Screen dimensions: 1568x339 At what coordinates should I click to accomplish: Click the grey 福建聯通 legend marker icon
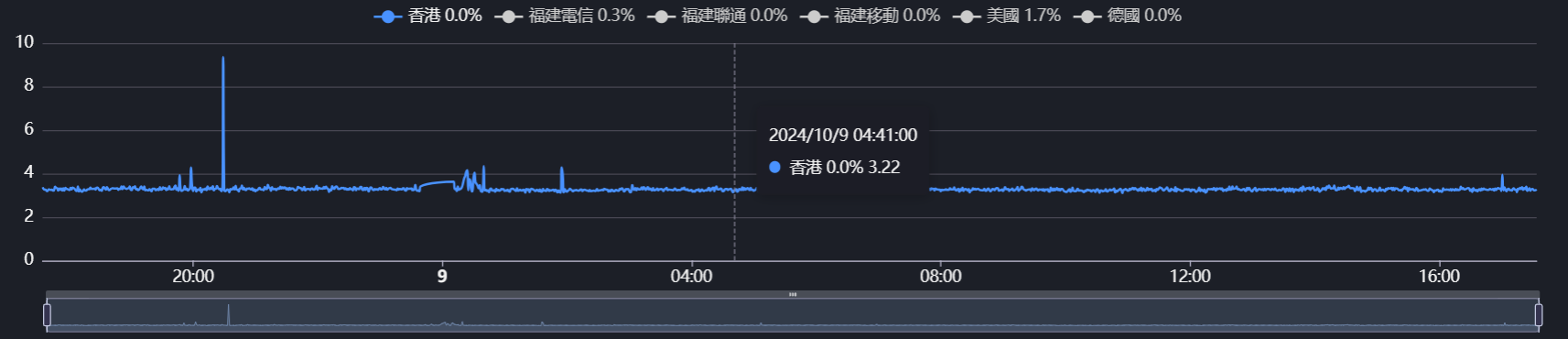[x=662, y=16]
